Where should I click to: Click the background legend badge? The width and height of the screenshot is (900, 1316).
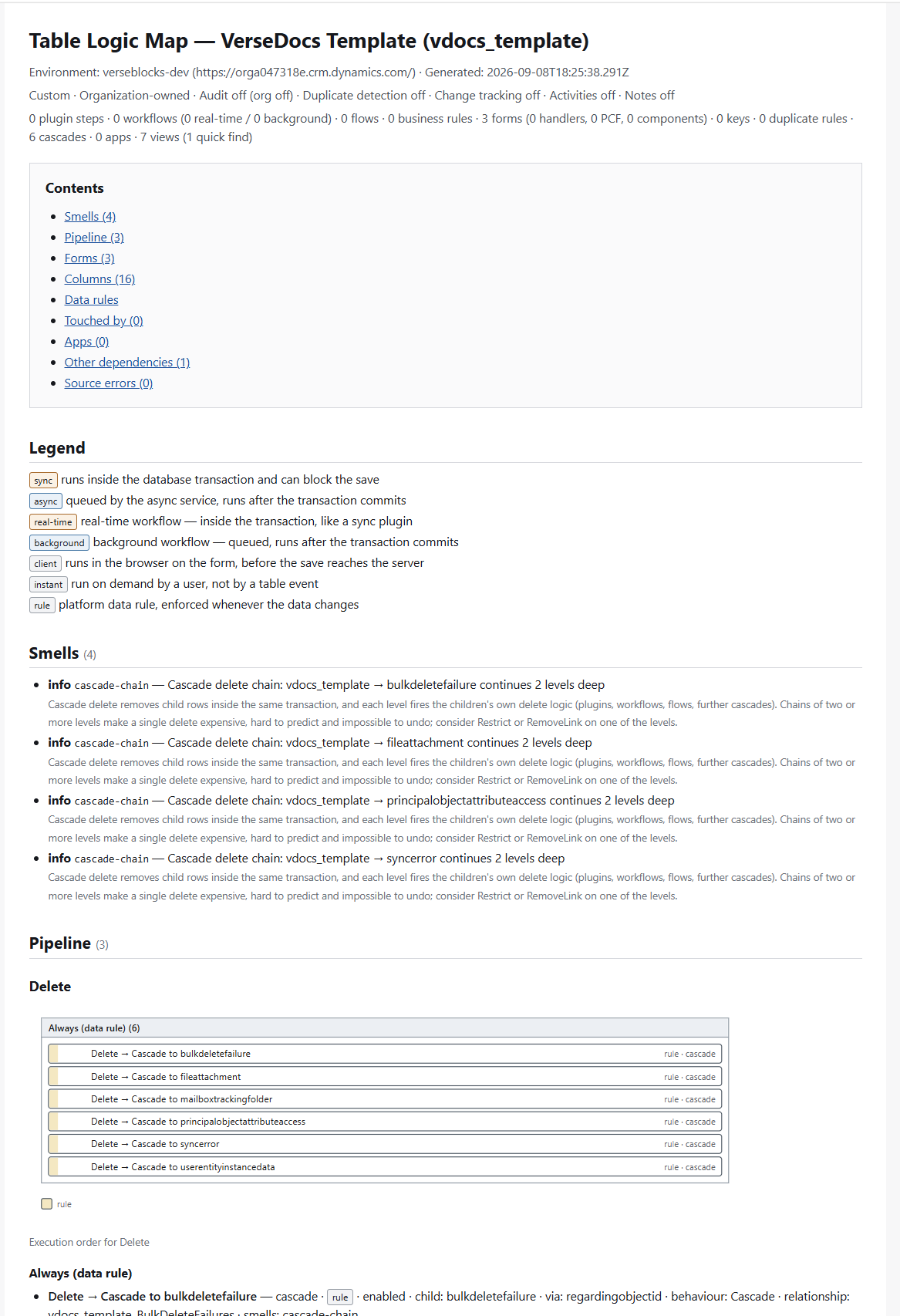tap(59, 543)
